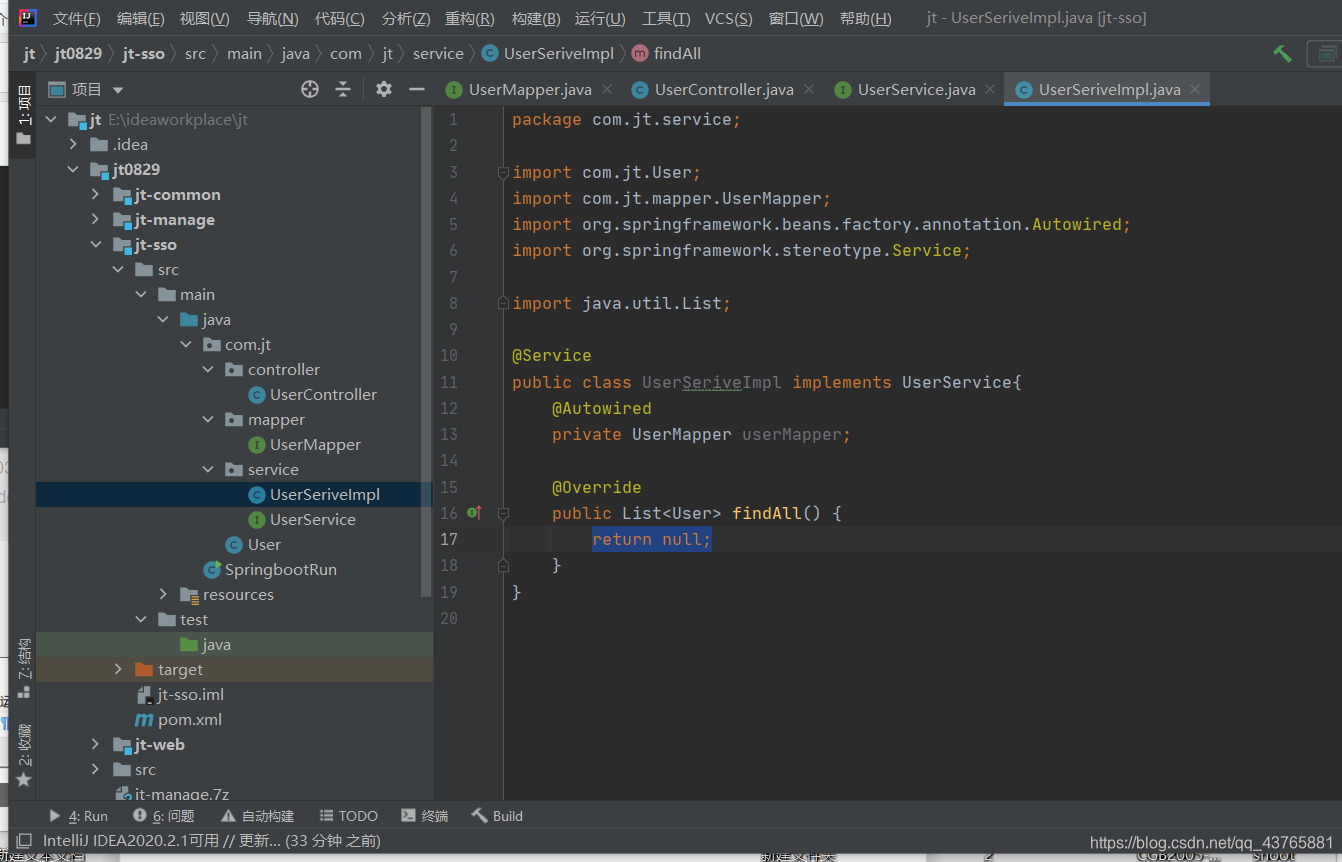Hide the project panel with minus icon
The height and width of the screenshot is (862, 1342).
(x=417, y=89)
